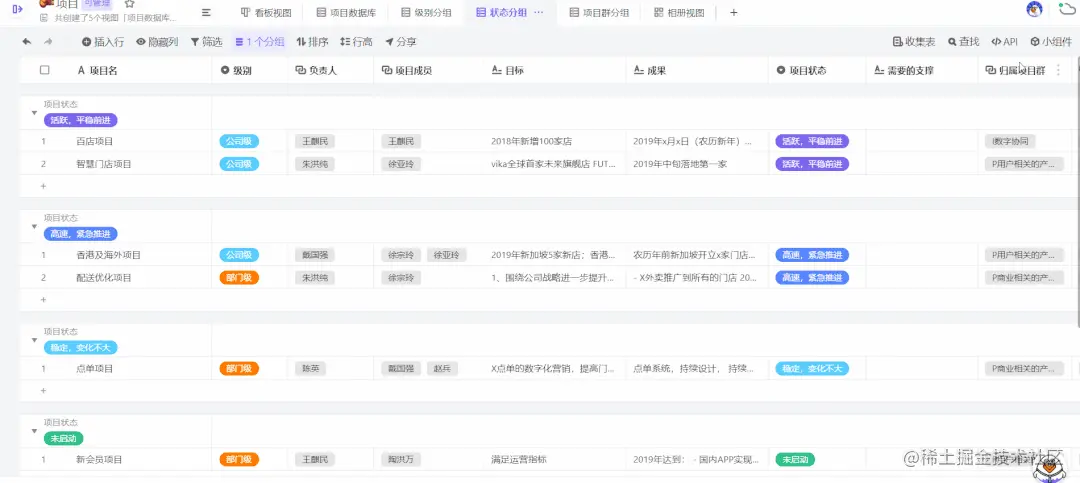Click the star favorite icon
Image resolution: width=1080 pixels, height=483 pixels.
click(x=129, y=4)
